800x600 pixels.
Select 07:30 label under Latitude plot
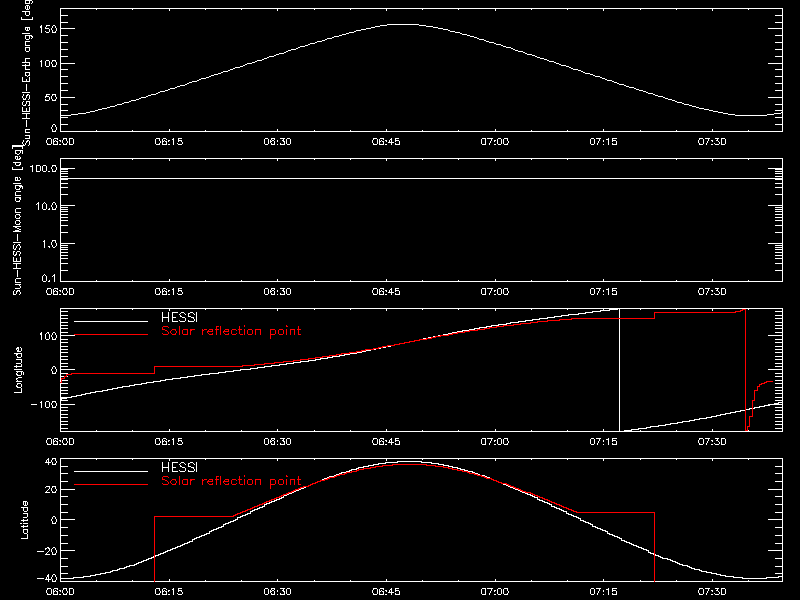tap(712, 591)
